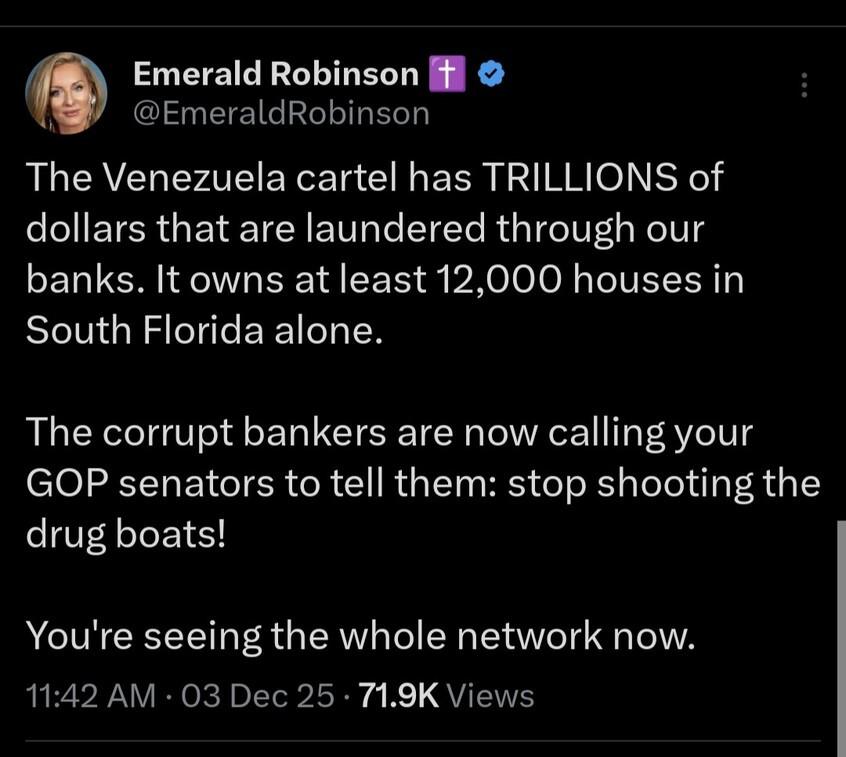846x757 pixels.
Task: Open the three-dot more options menu
Action: click(x=803, y=86)
